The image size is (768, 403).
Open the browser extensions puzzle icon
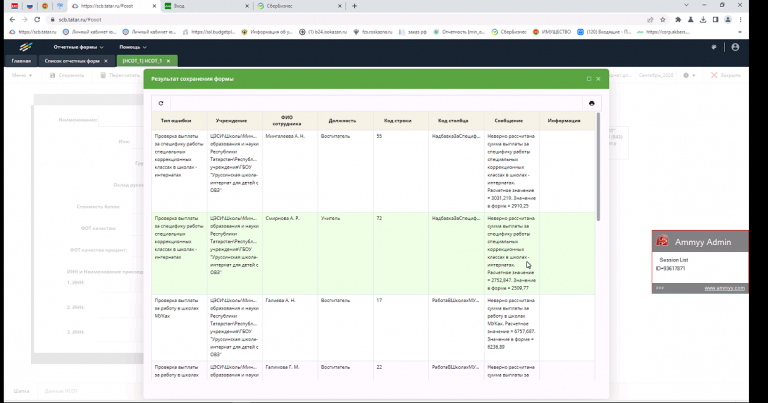(678, 20)
